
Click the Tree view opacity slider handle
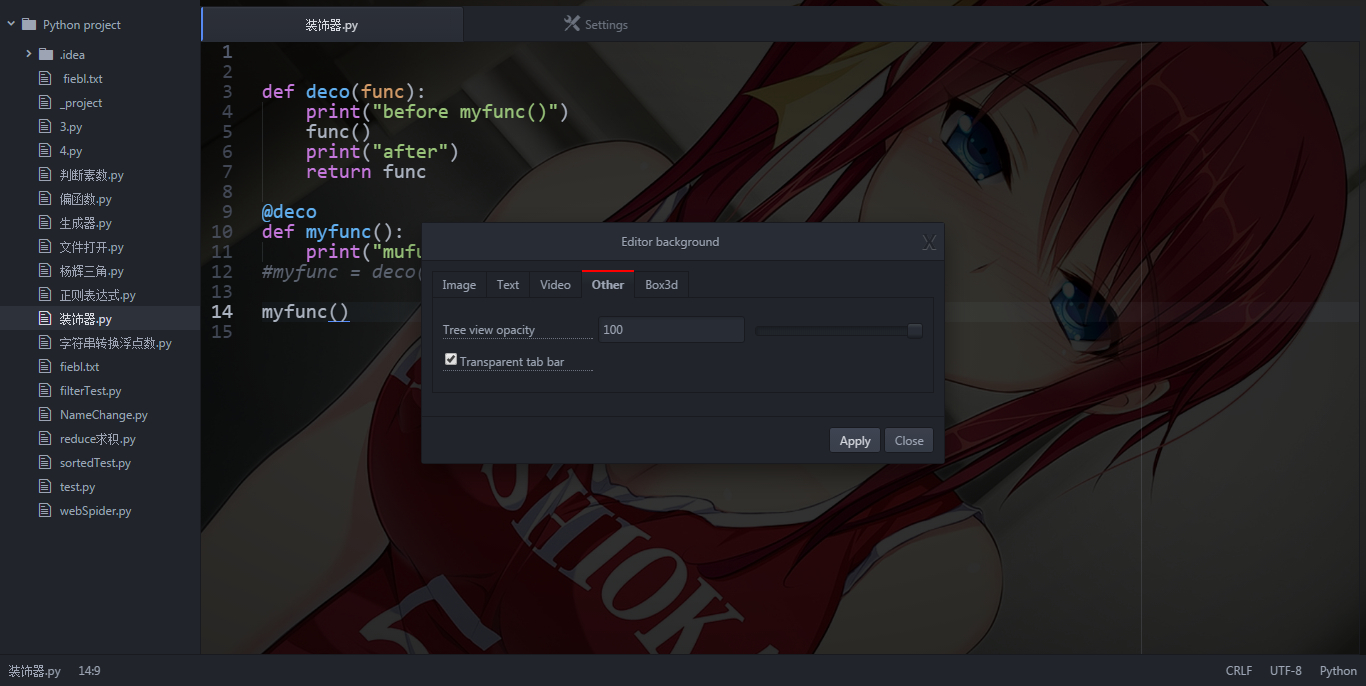click(x=914, y=330)
